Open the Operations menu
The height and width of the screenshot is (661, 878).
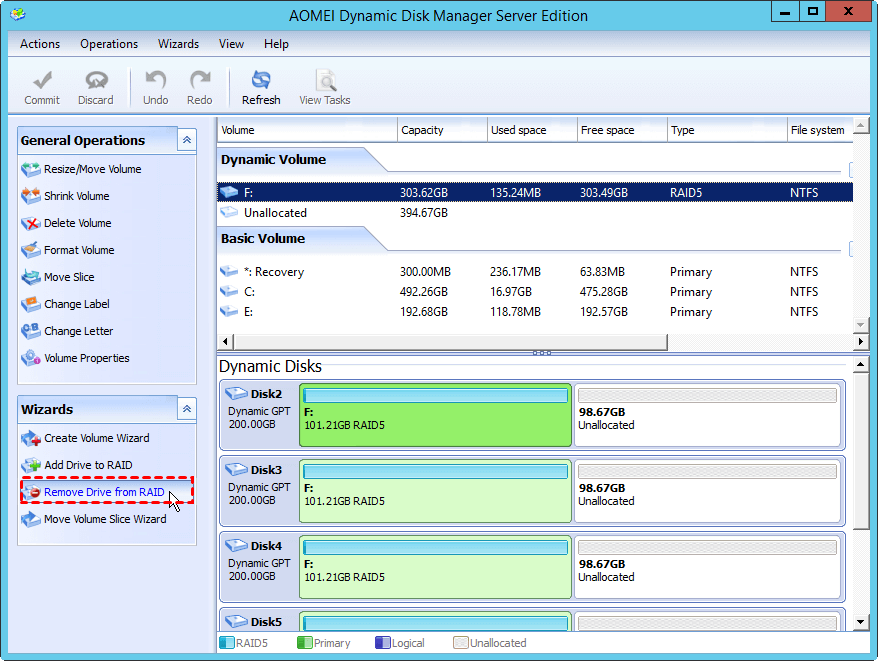coord(109,44)
